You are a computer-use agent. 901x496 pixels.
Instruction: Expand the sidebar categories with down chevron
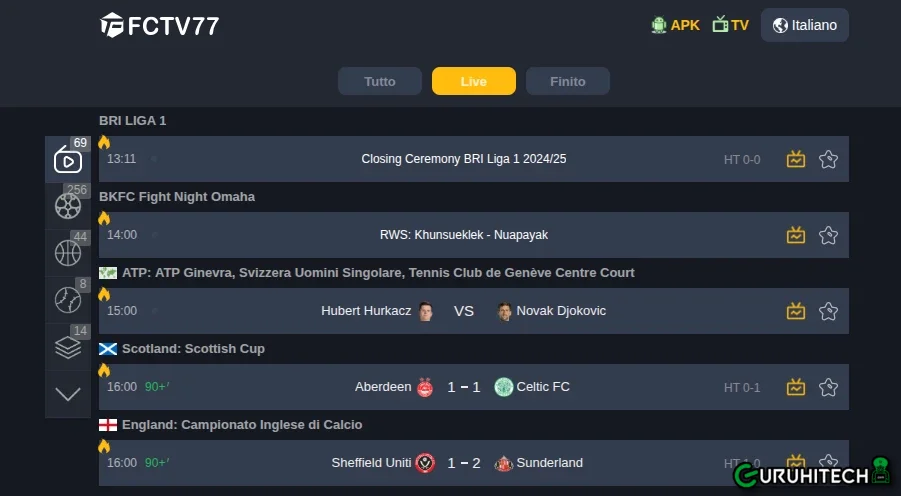tap(68, 394)
